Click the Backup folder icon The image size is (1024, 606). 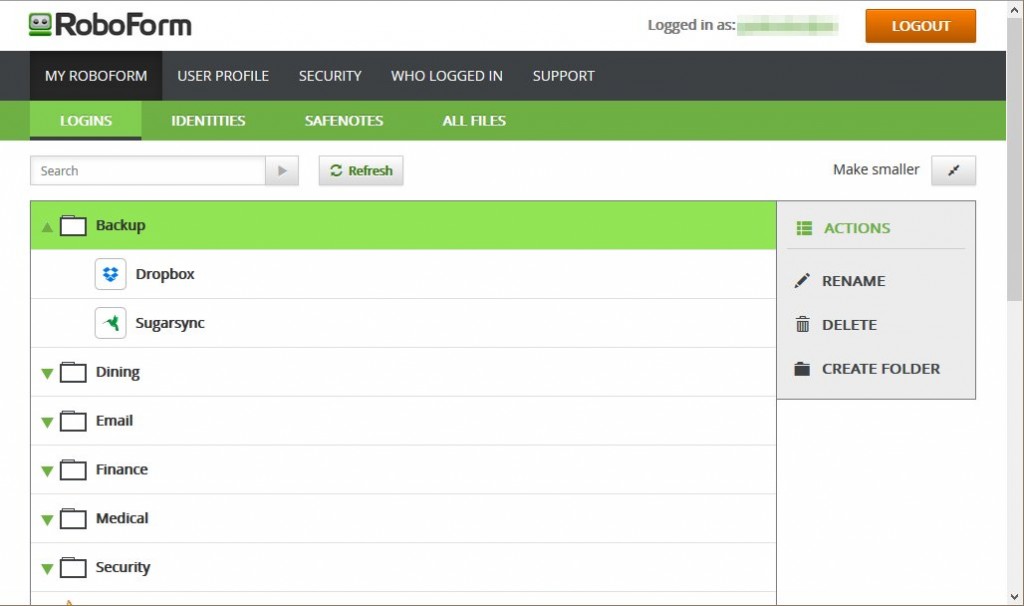(73, 225)
